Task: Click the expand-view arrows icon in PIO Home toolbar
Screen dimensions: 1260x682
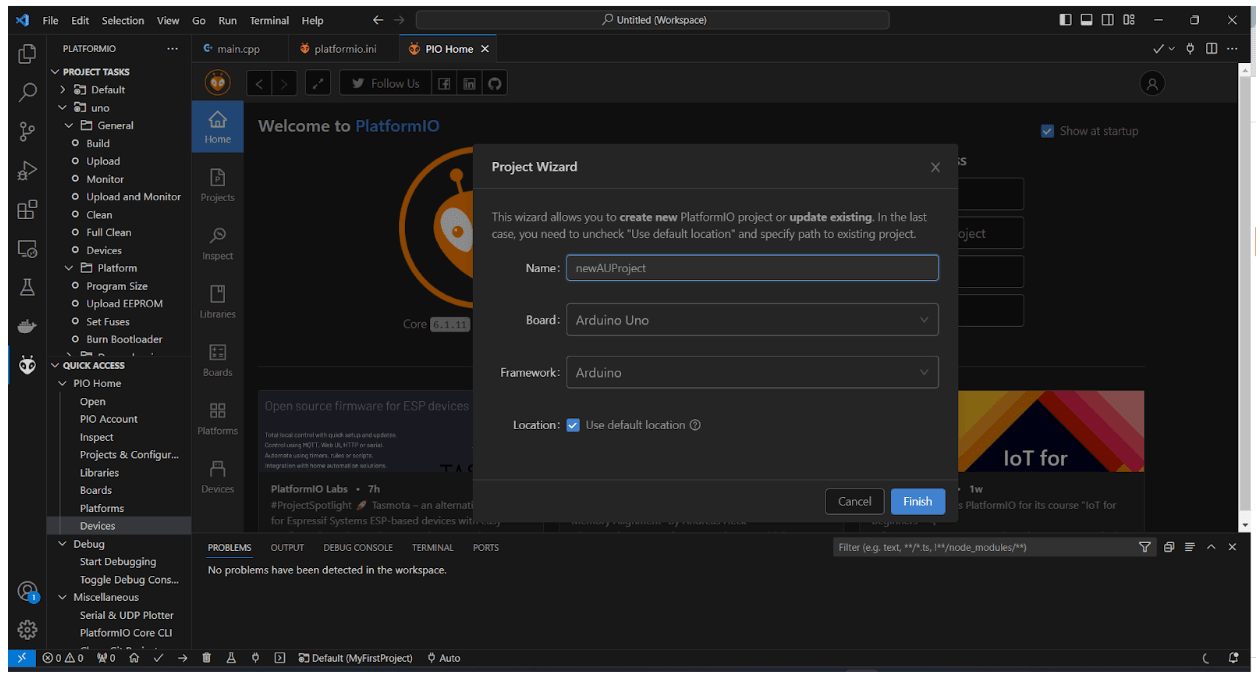Action: [317, 84]
